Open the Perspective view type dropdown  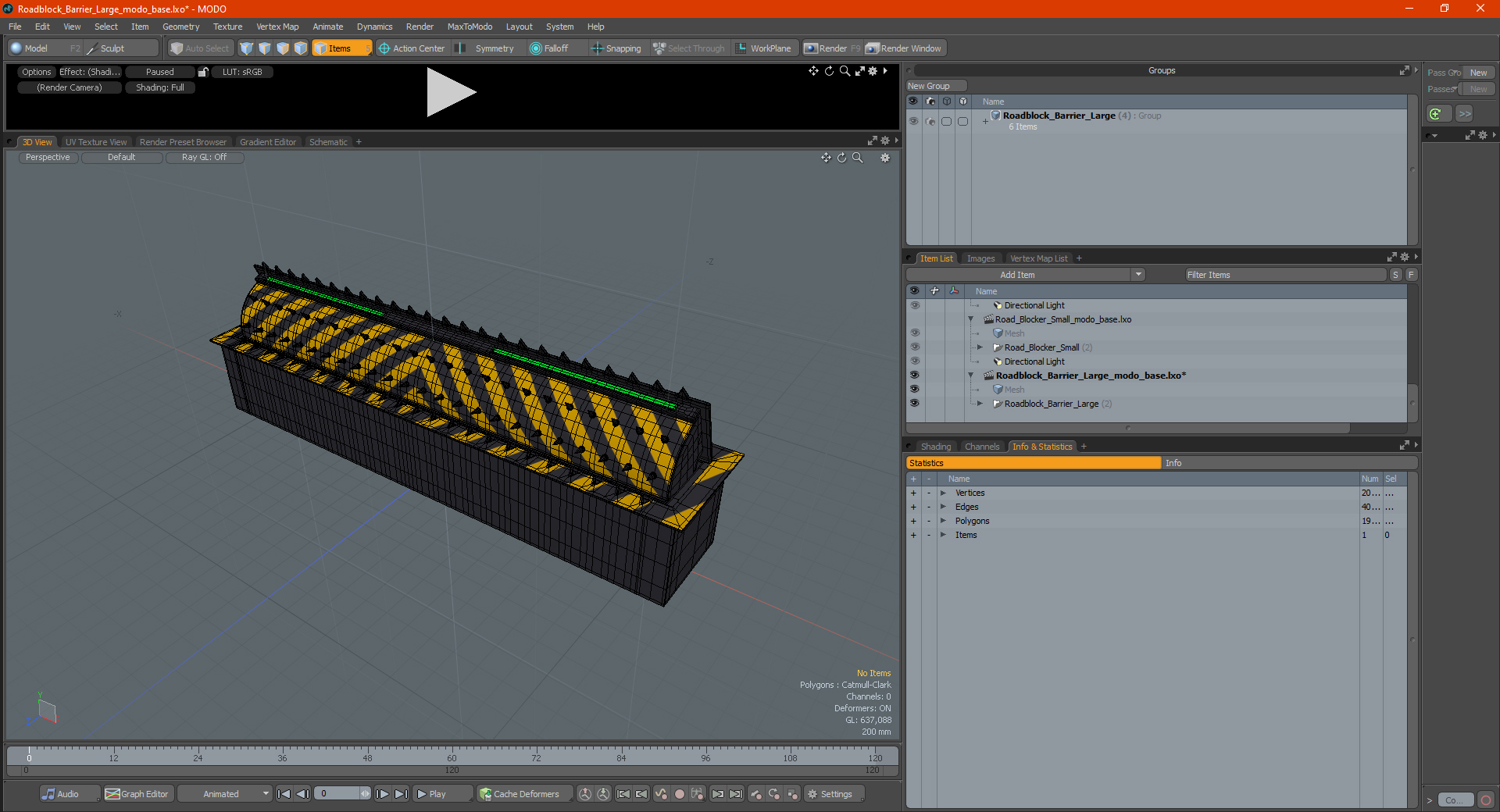click(48, 157)
